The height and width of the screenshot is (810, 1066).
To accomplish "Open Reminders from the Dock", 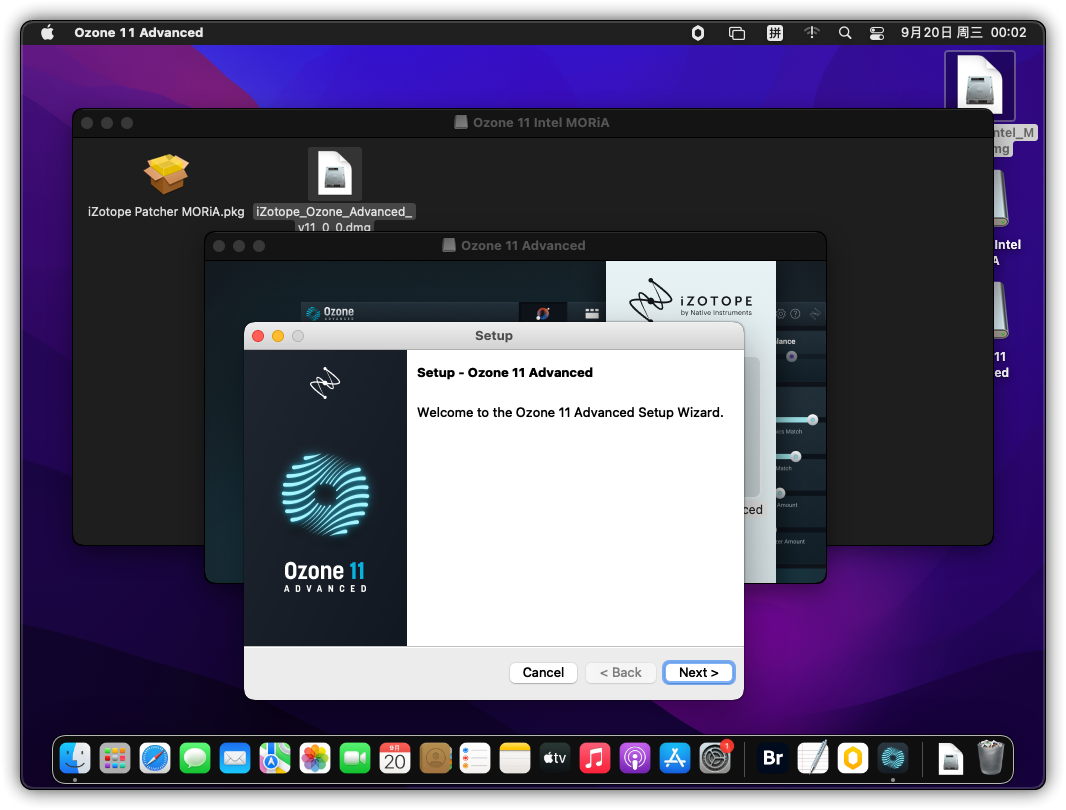I will click(x=475, y=758).
